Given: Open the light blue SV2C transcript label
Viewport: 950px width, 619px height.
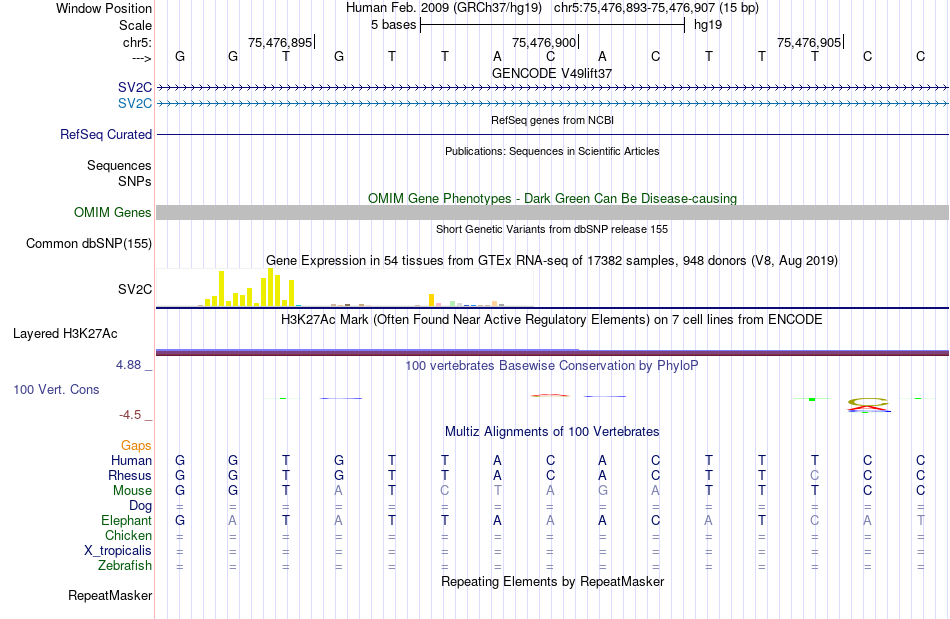Looking at the screenshot, I should (x=135, y=104).
